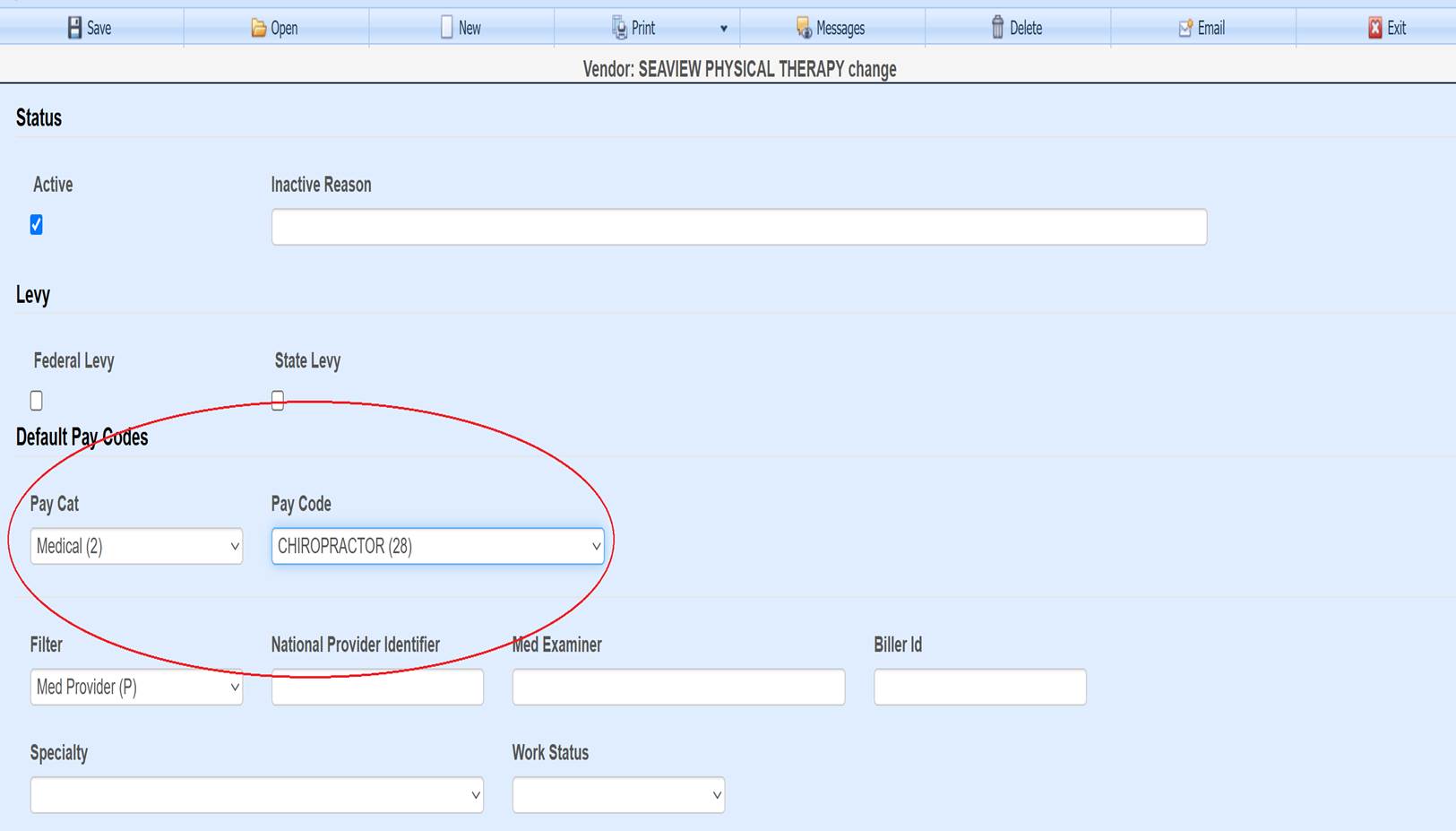Screen dimensions: 1456x831
Task: Click the Open folder icon
Action: pyautogui.click(x=258, y=28)
